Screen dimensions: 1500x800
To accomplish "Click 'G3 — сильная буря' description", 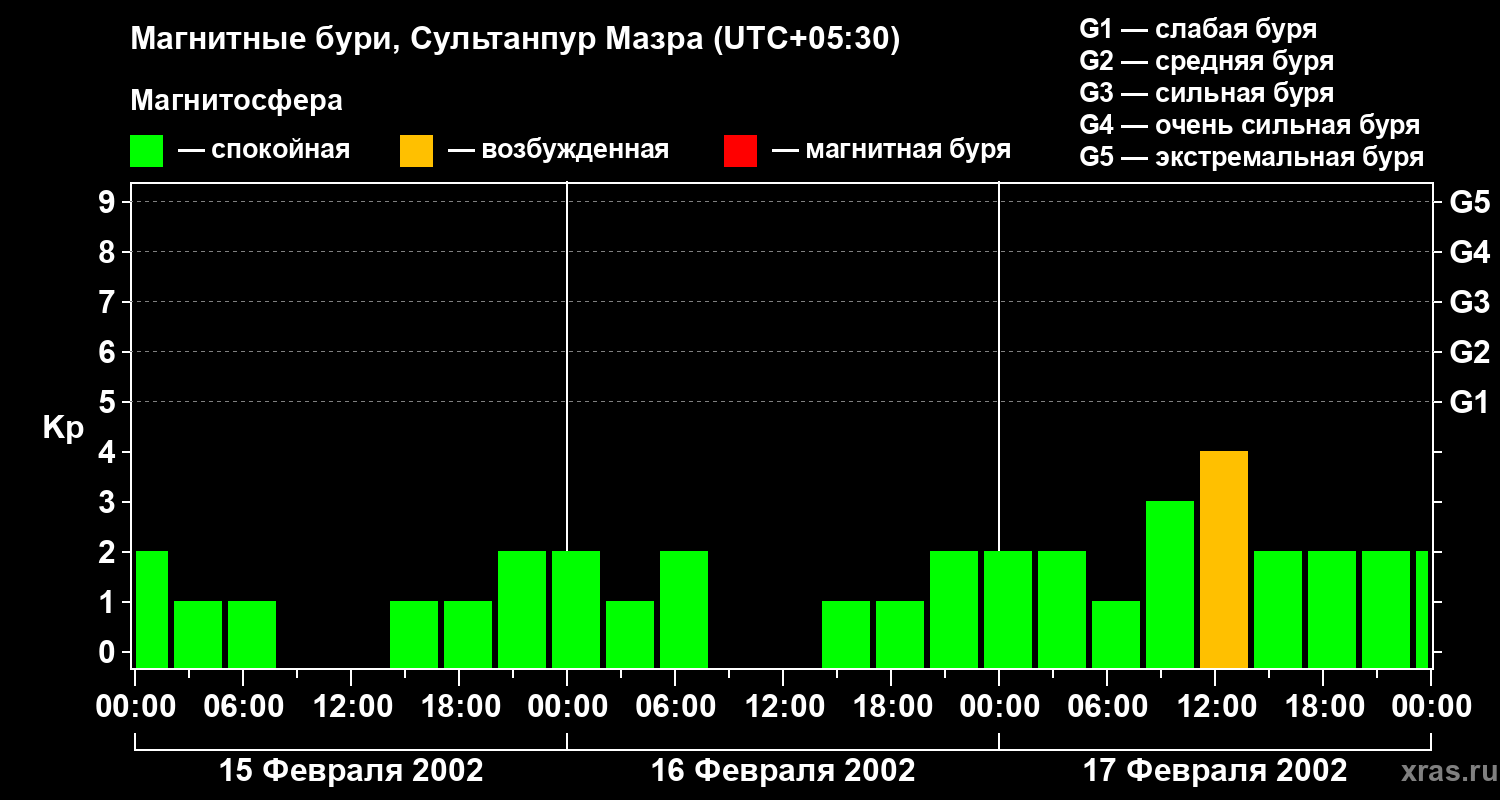I will pos(1207,93).
